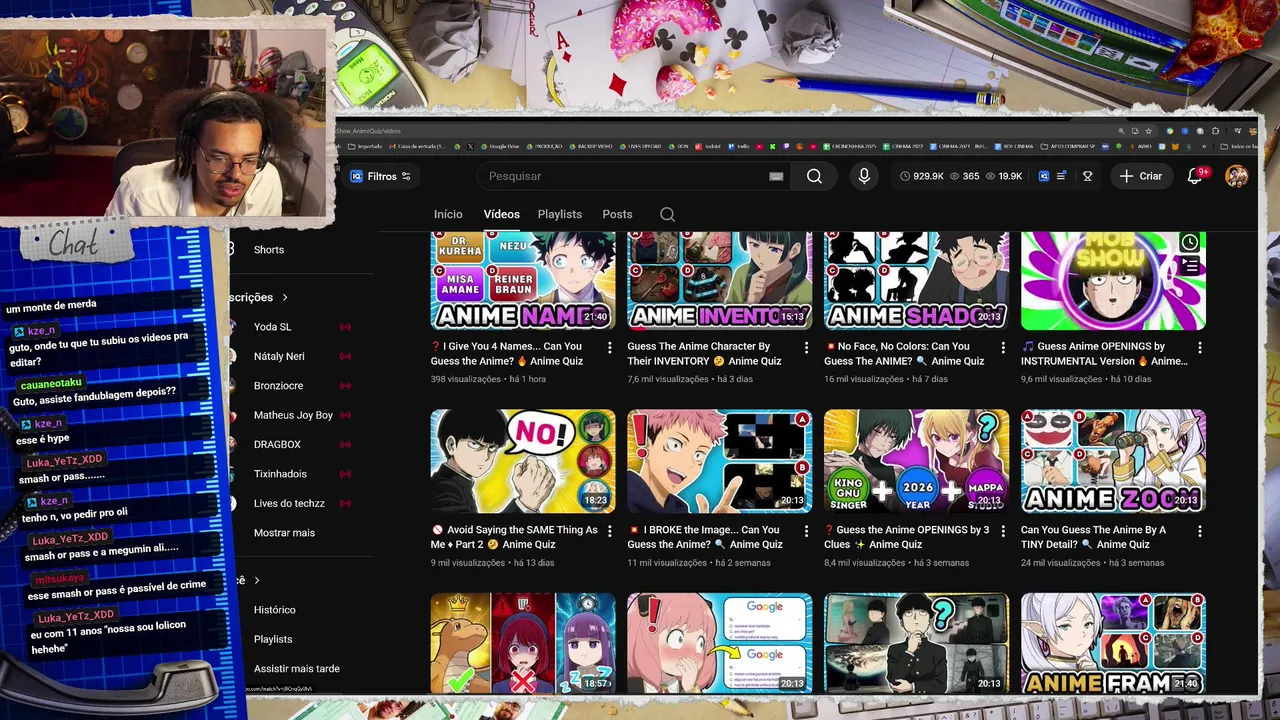Open title 'Guess the Anime OPENINGS by 3 Clues'
The height and width of the screenshot is (720, 1280).
907,537
